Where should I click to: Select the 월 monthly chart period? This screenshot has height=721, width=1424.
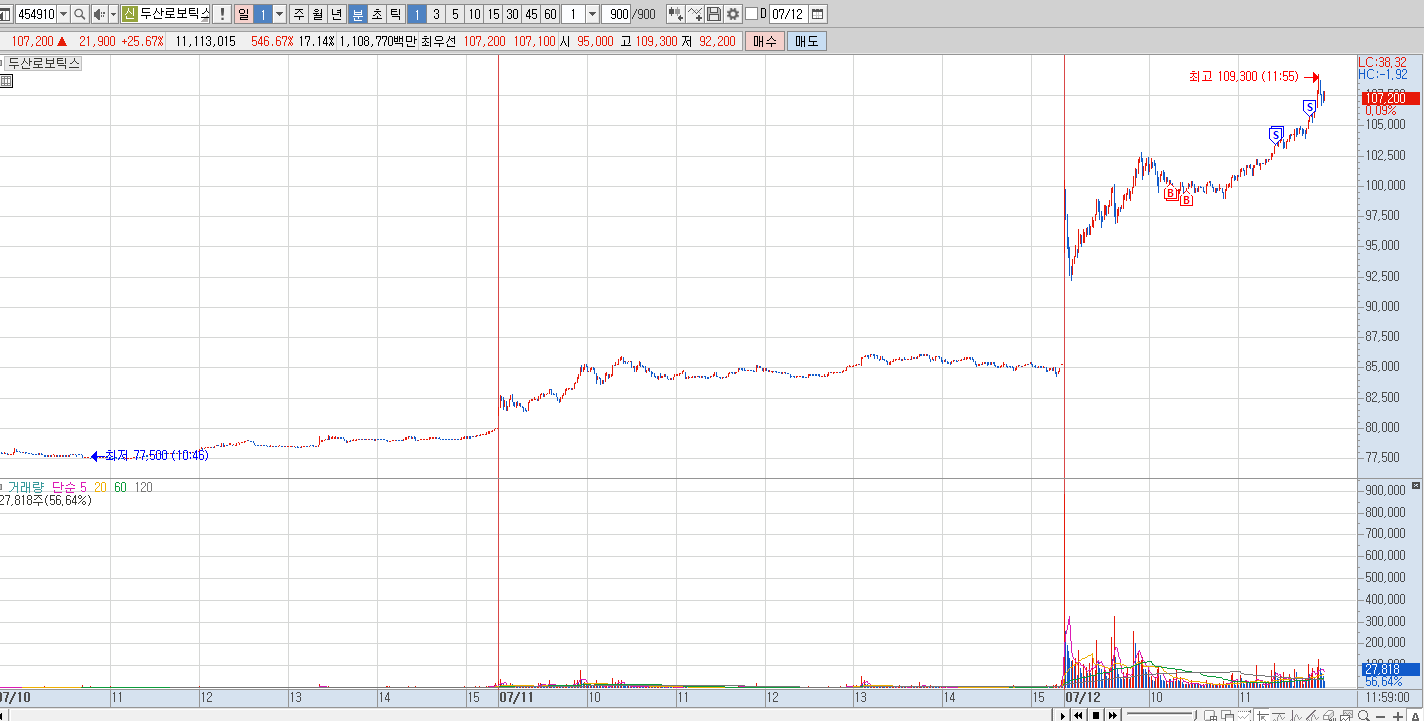coord(317,14)
